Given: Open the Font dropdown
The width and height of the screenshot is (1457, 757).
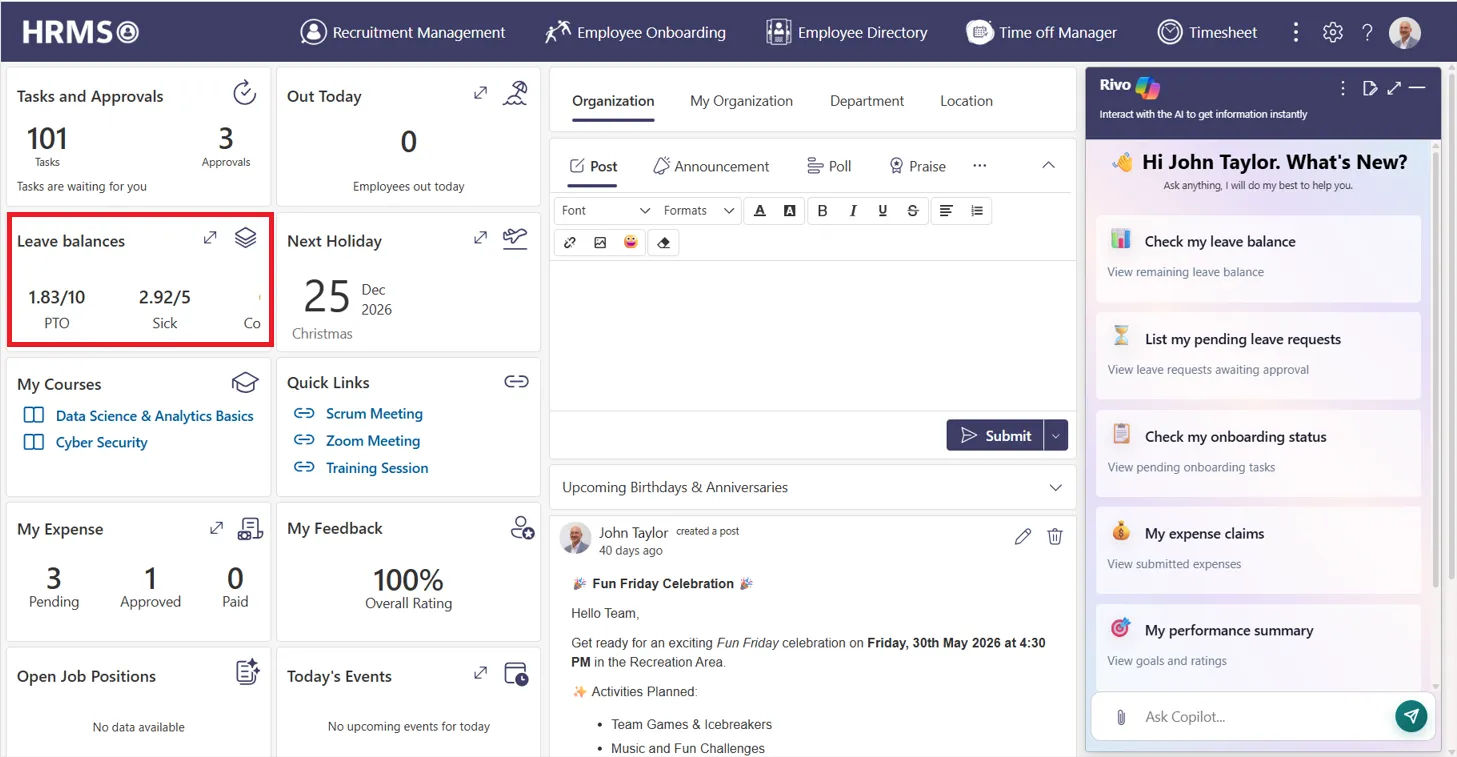Looking at the screenshot, I should (x=604, y=210).
